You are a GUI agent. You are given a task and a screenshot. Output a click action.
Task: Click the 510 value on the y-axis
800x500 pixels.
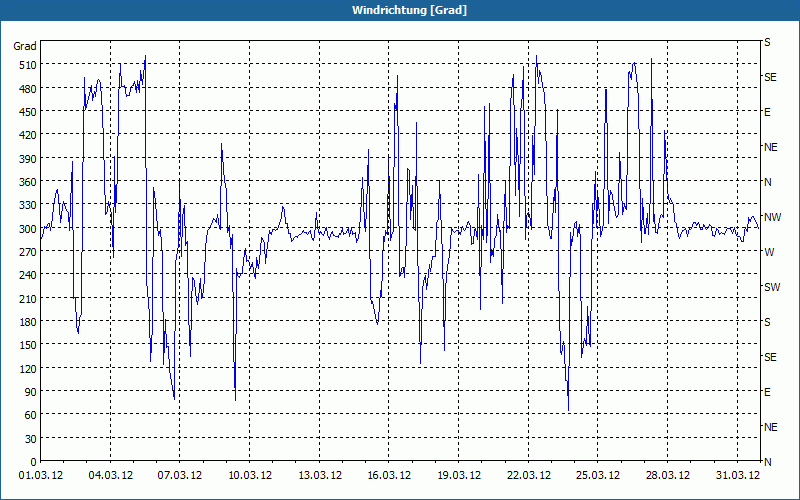pos(28,65)
